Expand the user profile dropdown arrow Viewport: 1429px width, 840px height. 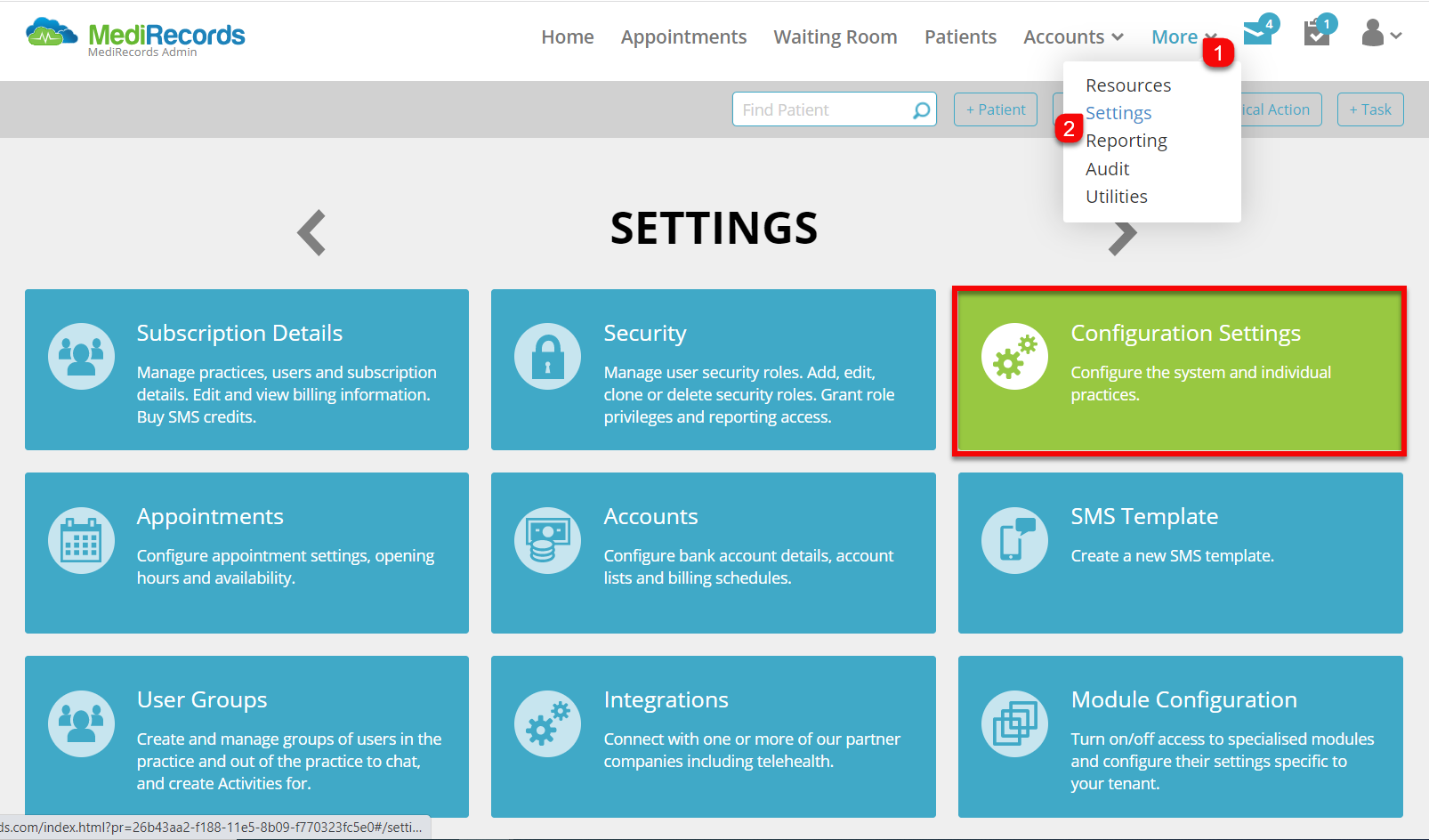pyautogui.click(x=1396, y=36)
